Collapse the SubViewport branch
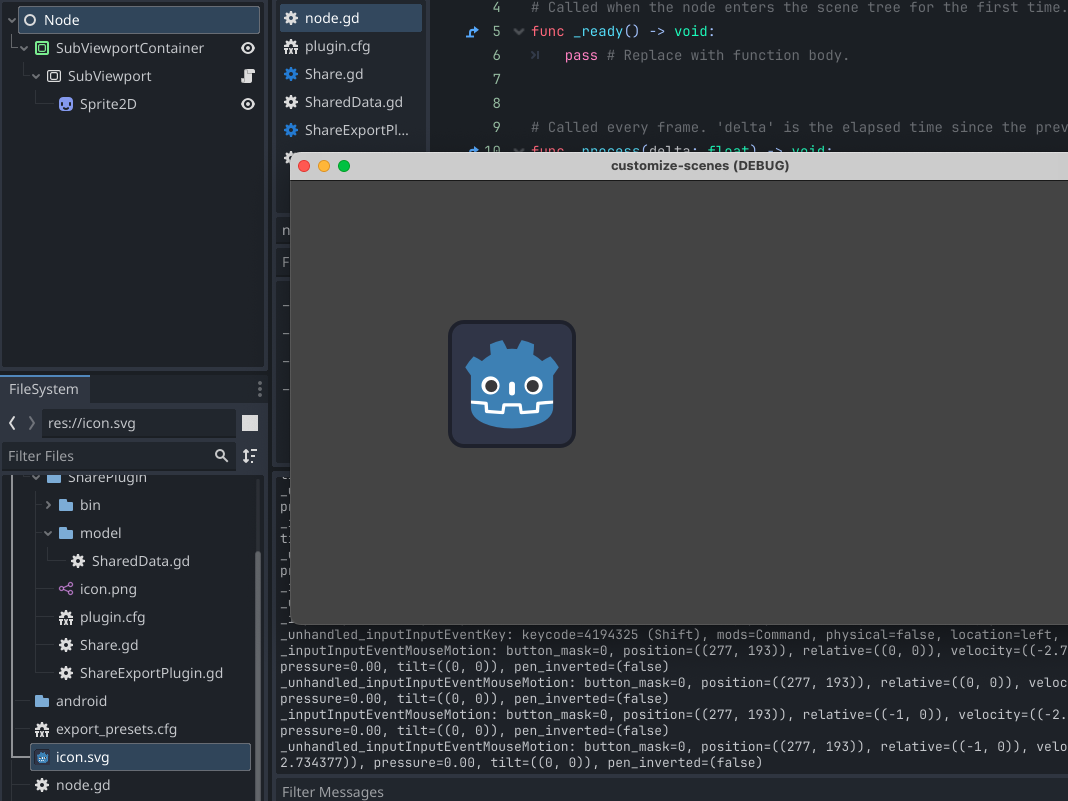Screen dimensions: 1068x801 (36, 76)
